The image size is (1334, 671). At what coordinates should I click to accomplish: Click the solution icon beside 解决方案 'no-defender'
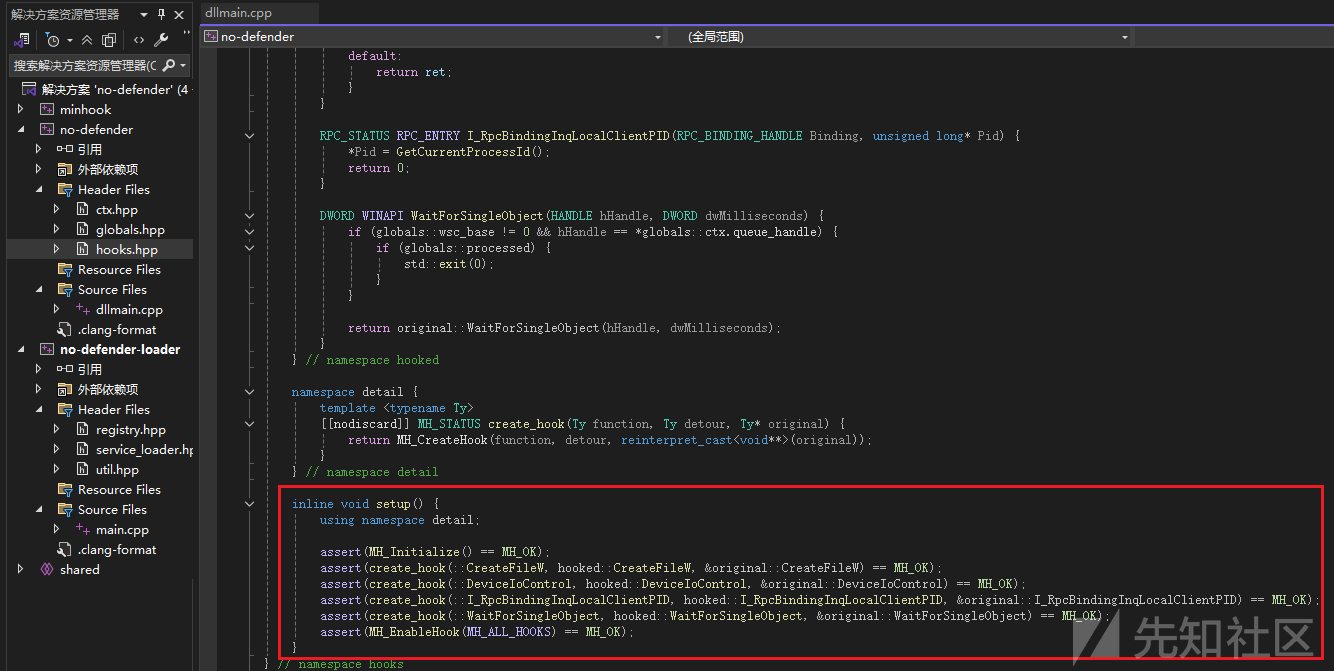point(29,89)
